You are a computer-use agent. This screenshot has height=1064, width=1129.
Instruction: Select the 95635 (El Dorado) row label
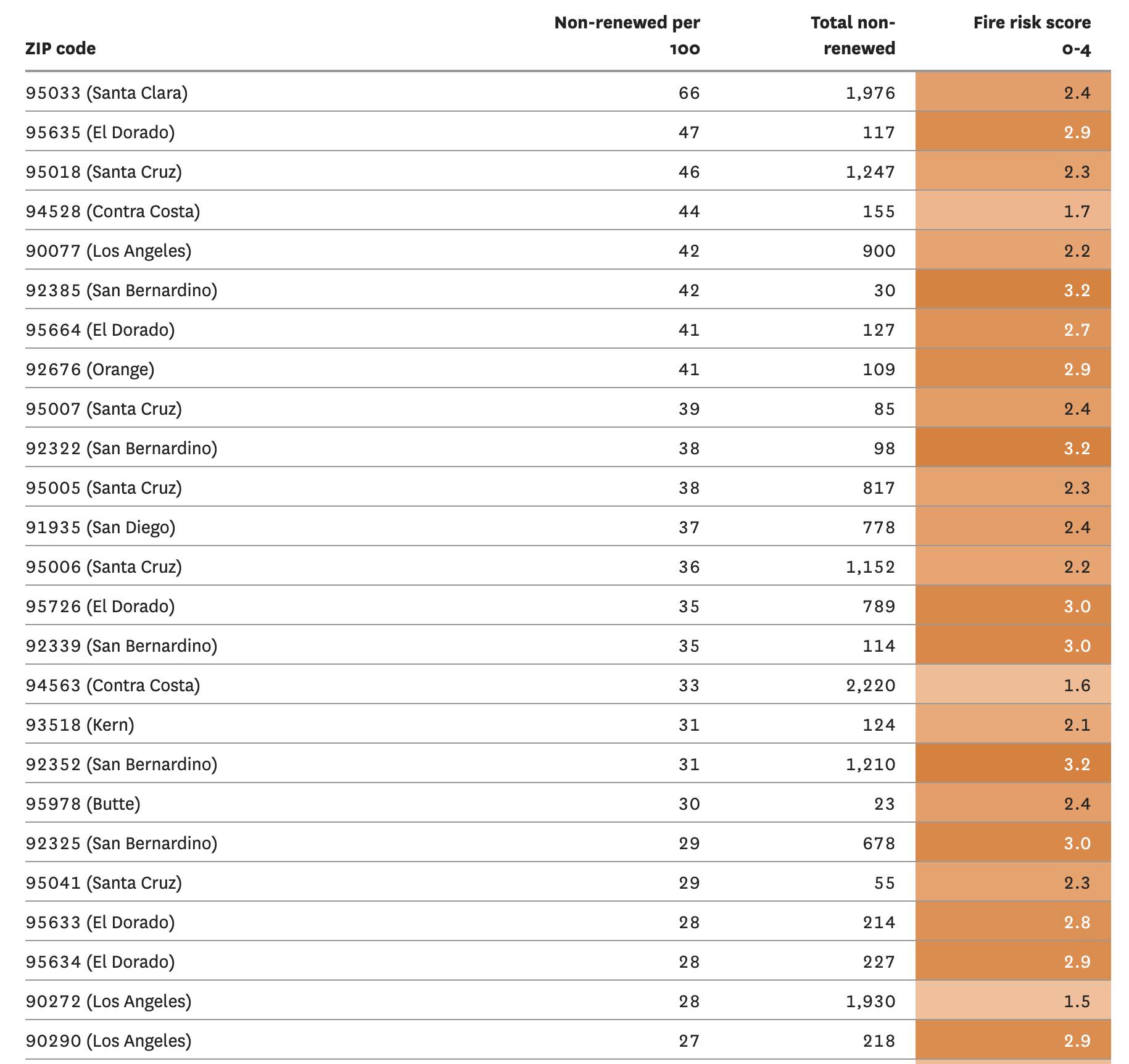pos(100,132)
